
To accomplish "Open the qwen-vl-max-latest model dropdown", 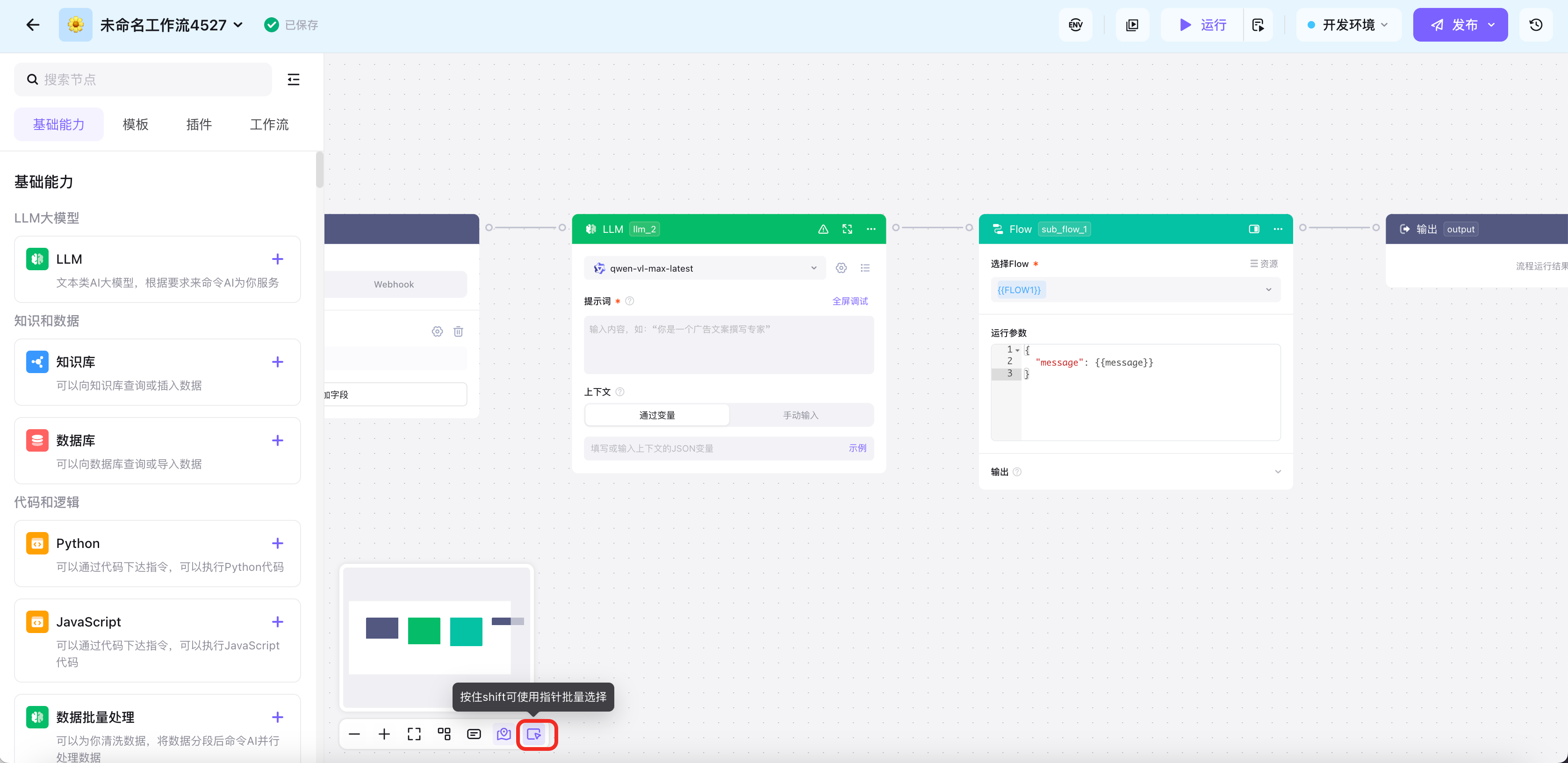I will [704, 268].
